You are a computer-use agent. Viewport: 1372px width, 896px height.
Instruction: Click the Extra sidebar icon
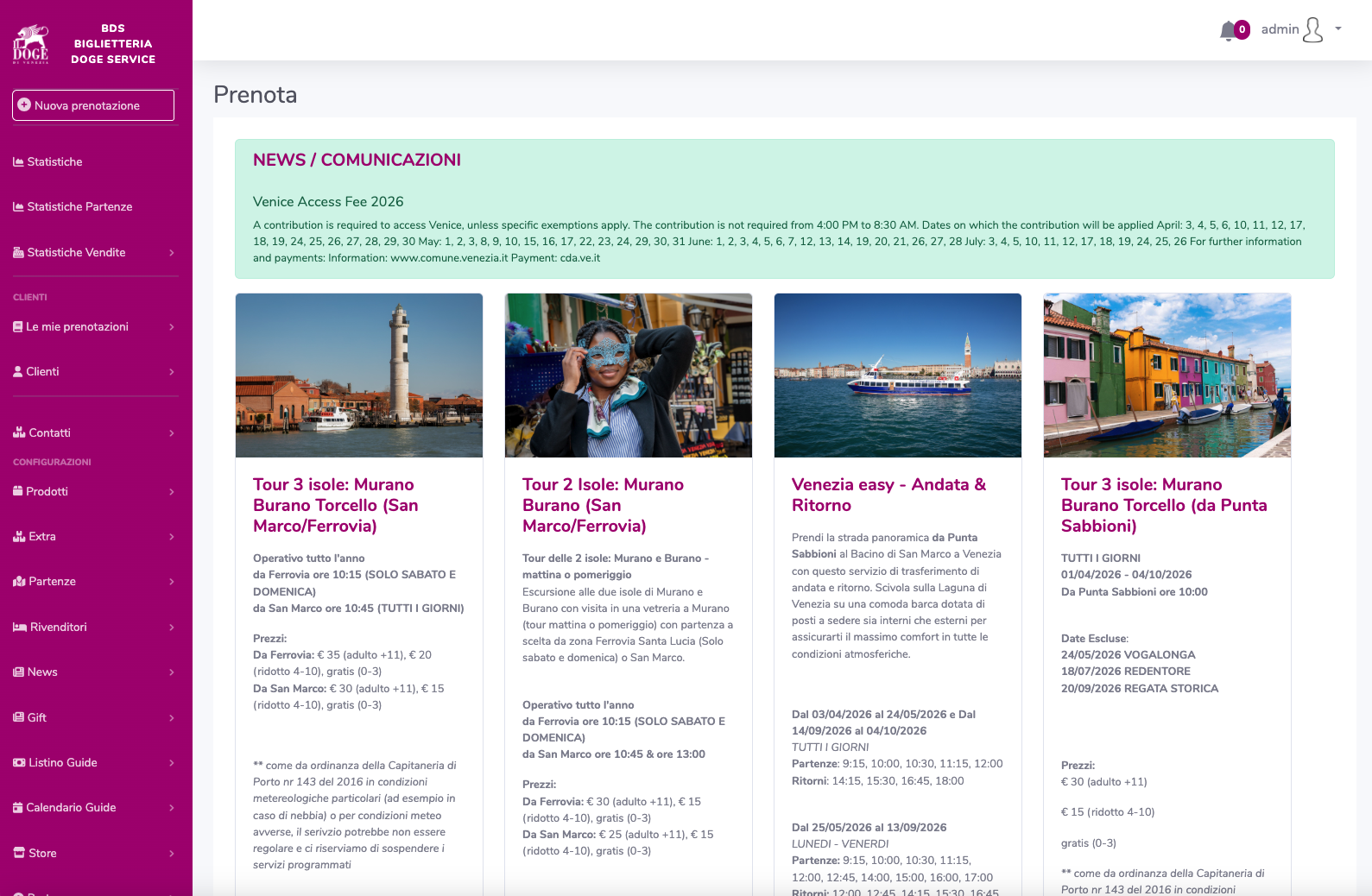coord(19,536)
